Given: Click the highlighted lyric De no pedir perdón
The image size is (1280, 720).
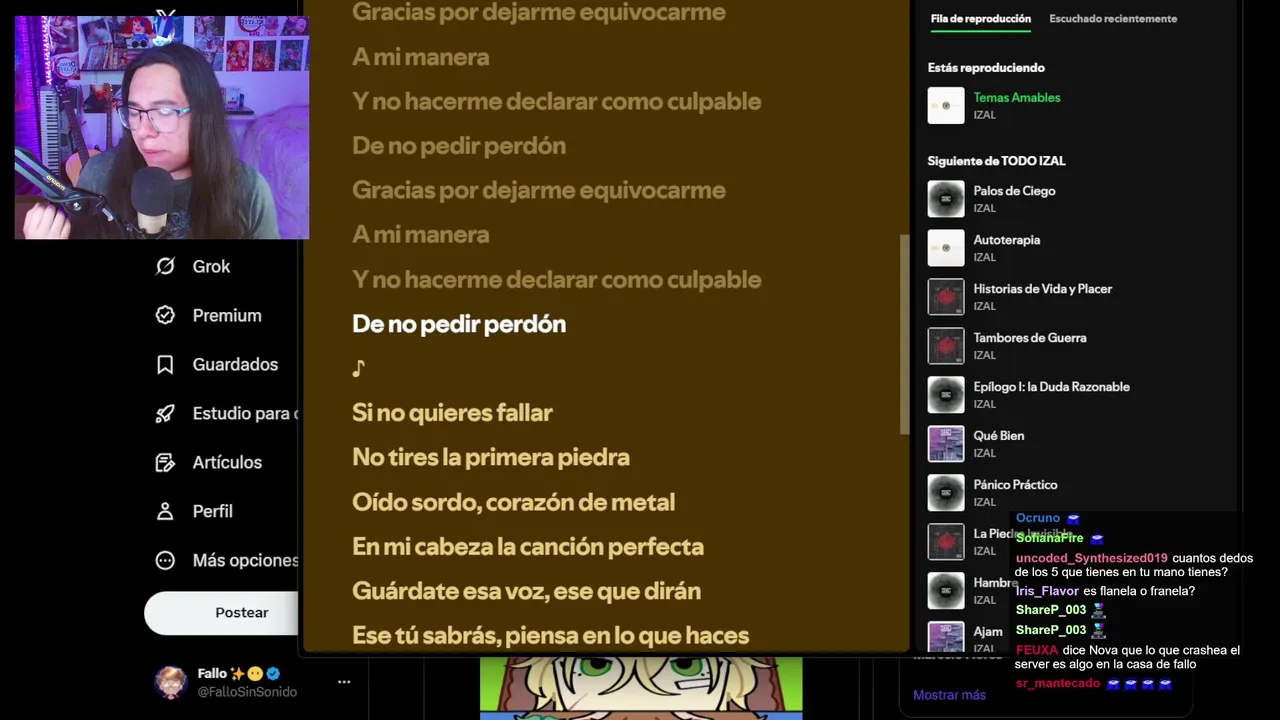Looking at the screenshot, I should [x=459, y=324].
